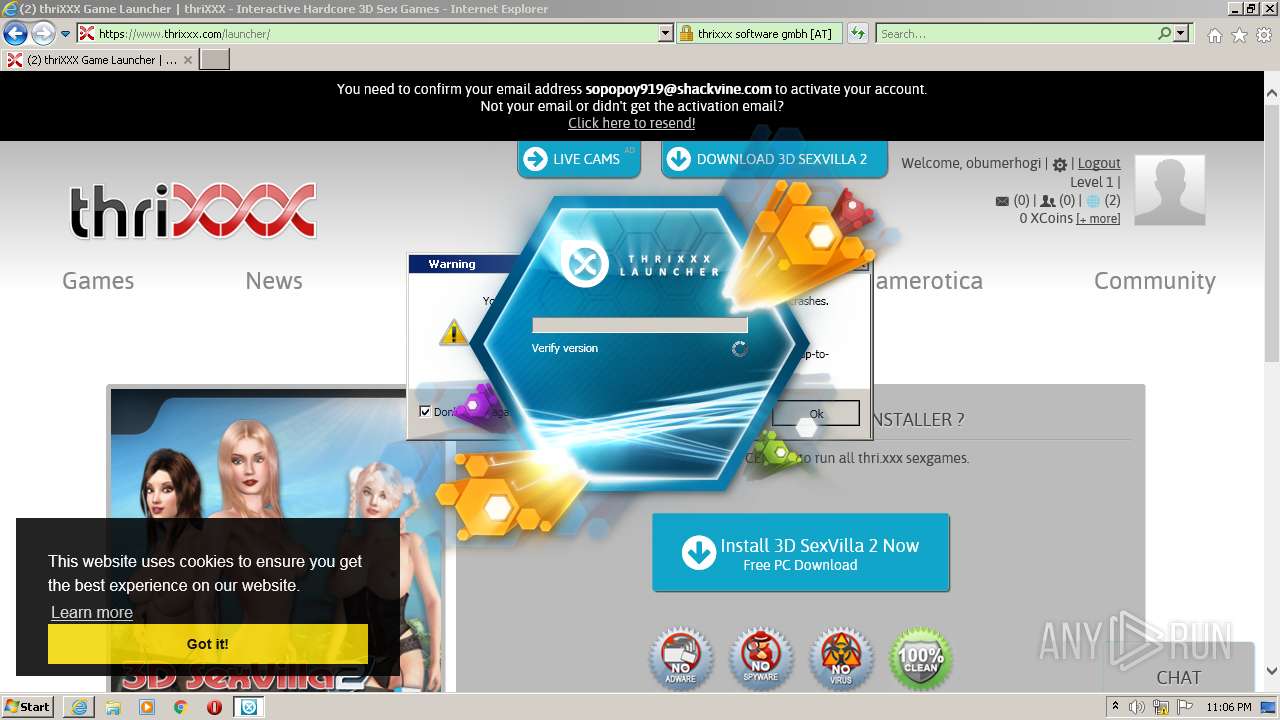Open the globe notifications icon
Viewport: 1280px width, 720px height.
tap(1093, 201)
